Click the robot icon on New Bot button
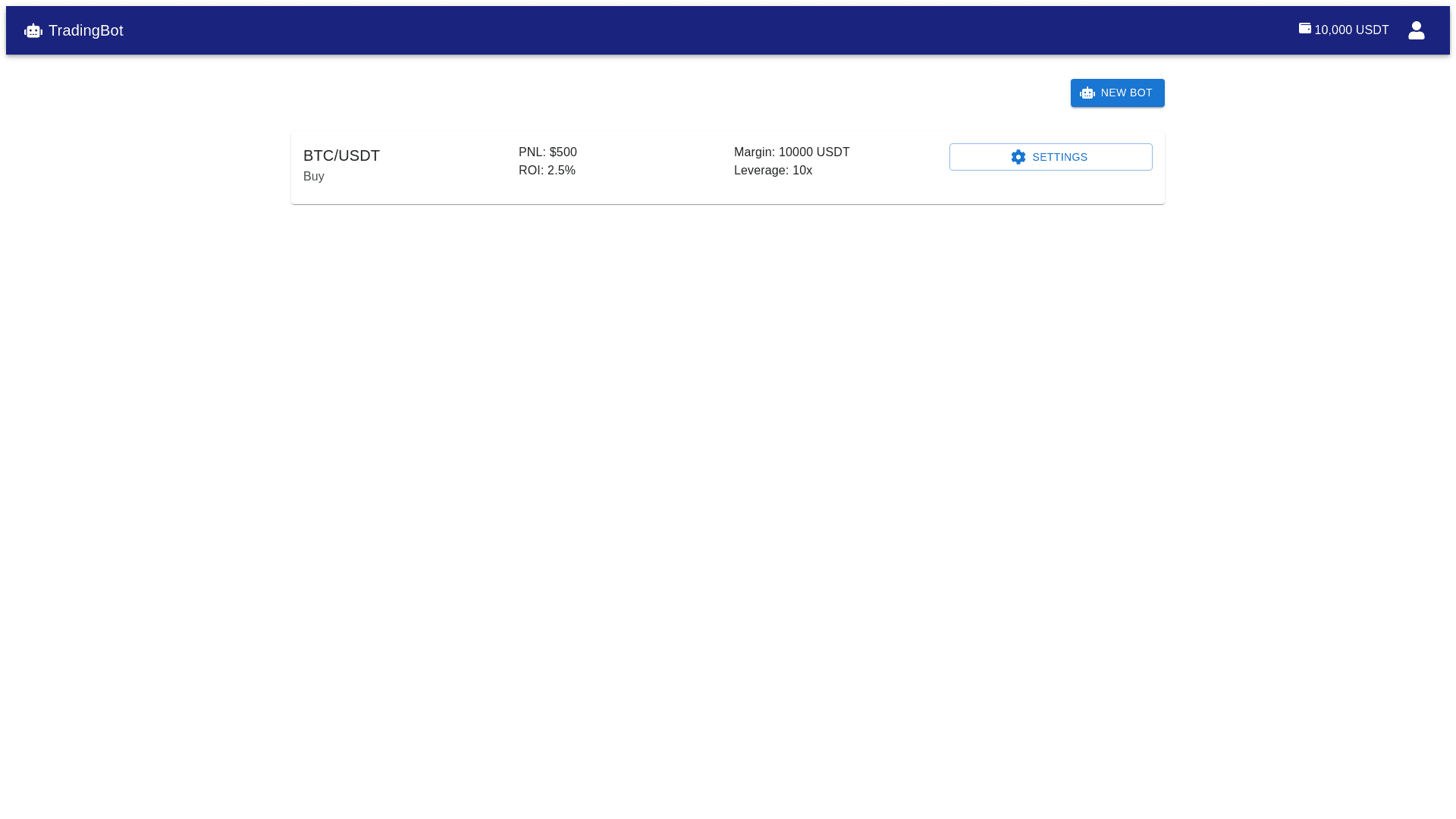This screenshot has height=819, width=1456. click(1087, 93)
